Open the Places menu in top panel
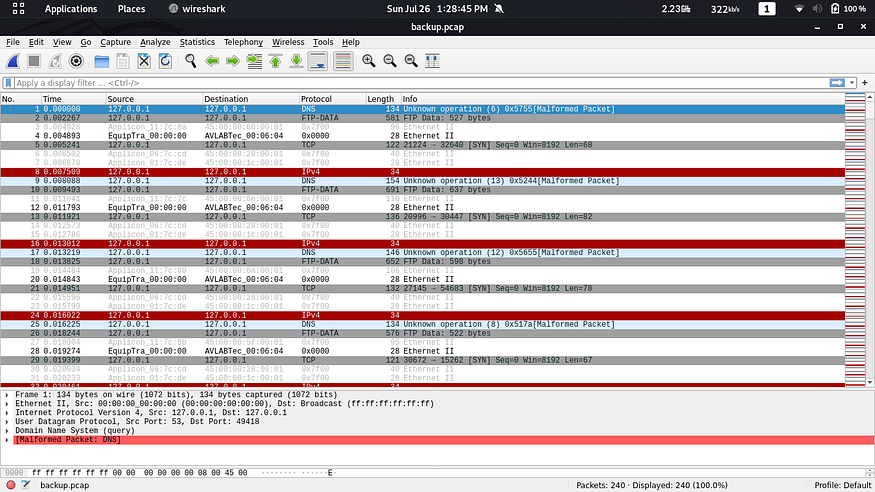Viewport: 875px width, 492px height. pyautogui.click(x=131, y=9)
